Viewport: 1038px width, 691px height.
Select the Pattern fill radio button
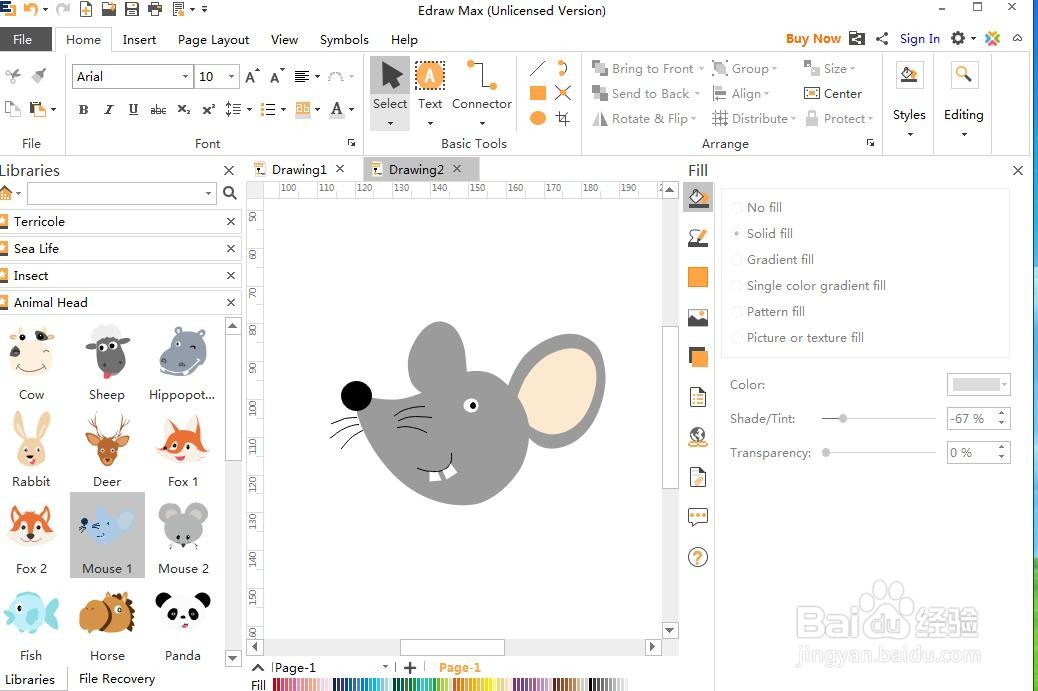click(738, 311)
